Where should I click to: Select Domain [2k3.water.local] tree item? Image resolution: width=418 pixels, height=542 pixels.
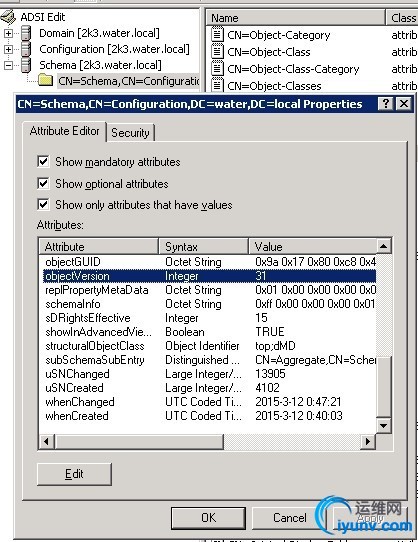(99, 33)
